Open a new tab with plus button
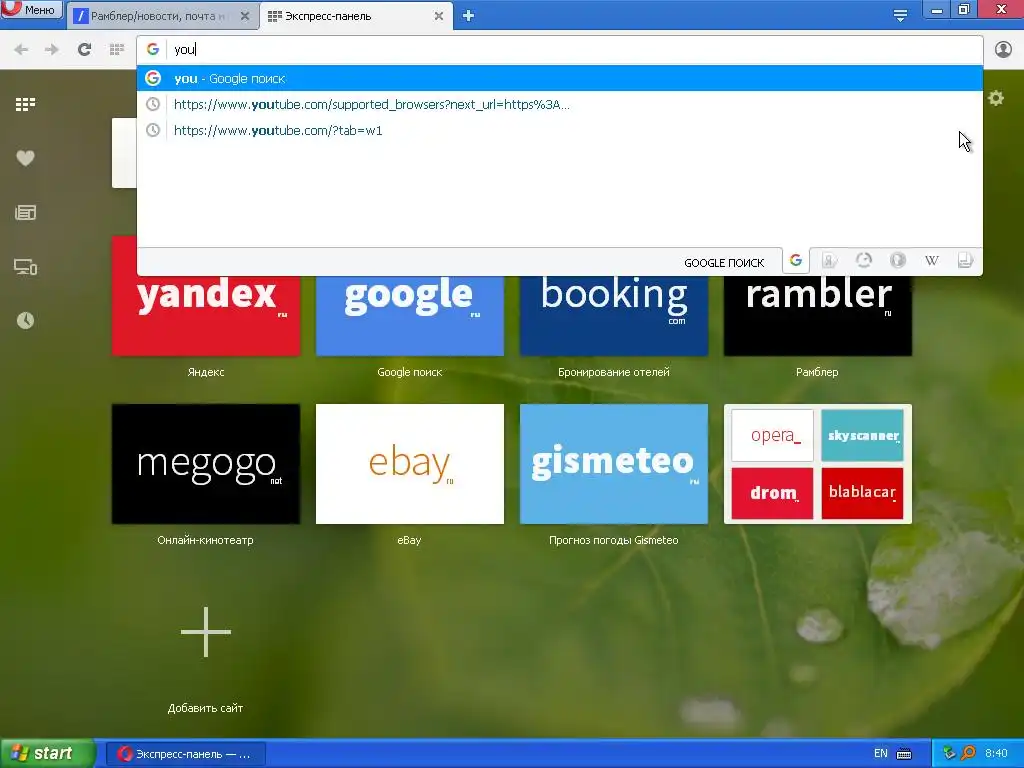 (468, 16)
